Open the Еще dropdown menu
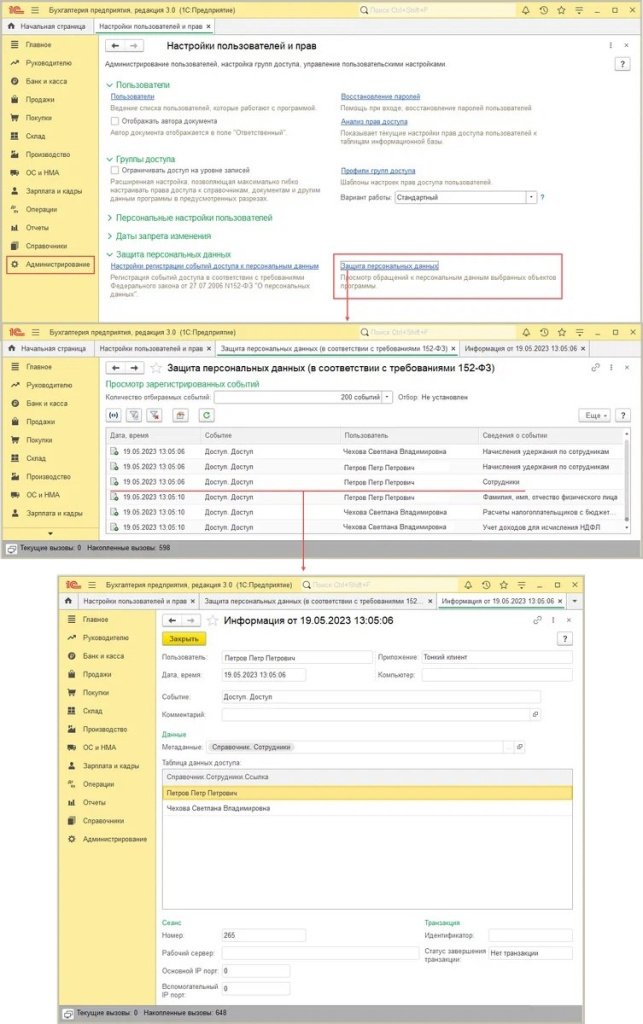The image size is (643, 1024). point(594,414)
